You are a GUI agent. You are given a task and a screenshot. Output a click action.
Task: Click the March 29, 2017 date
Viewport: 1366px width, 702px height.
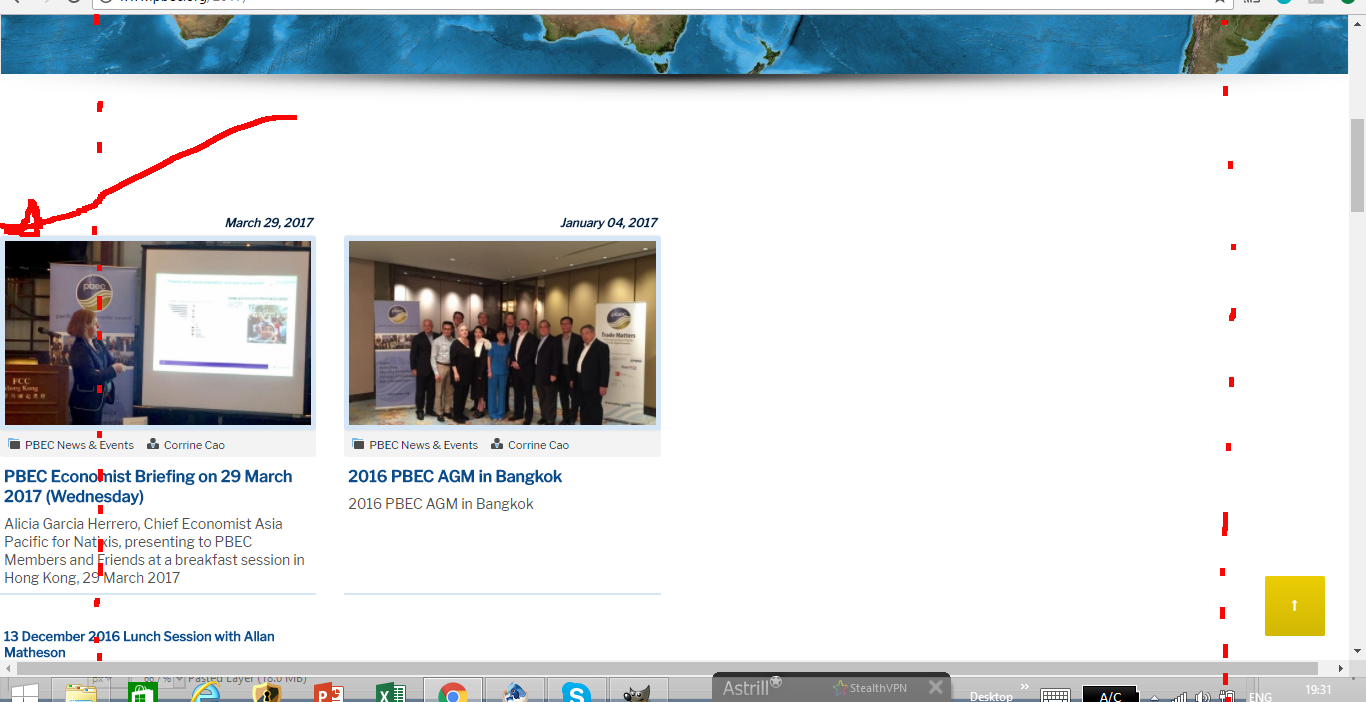tap(269, 223)
